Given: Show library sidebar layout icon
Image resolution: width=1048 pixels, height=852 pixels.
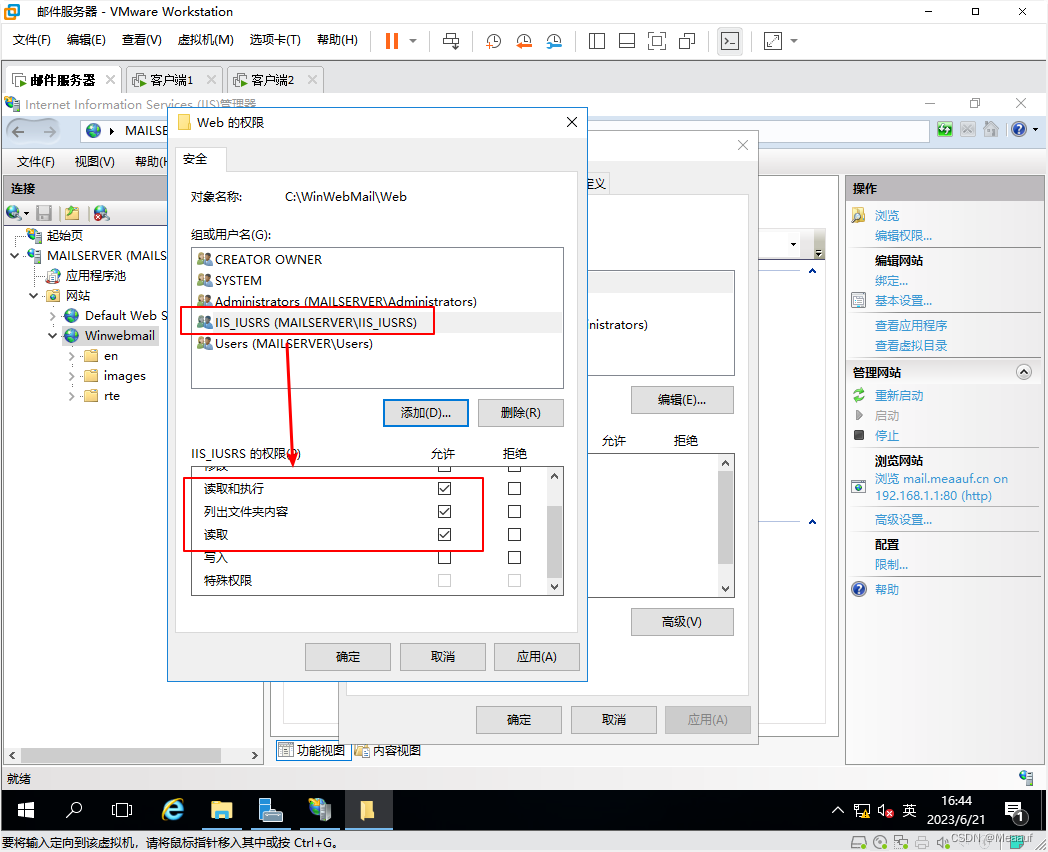Looking at the screenshot, I should click(x=597, y=41).
